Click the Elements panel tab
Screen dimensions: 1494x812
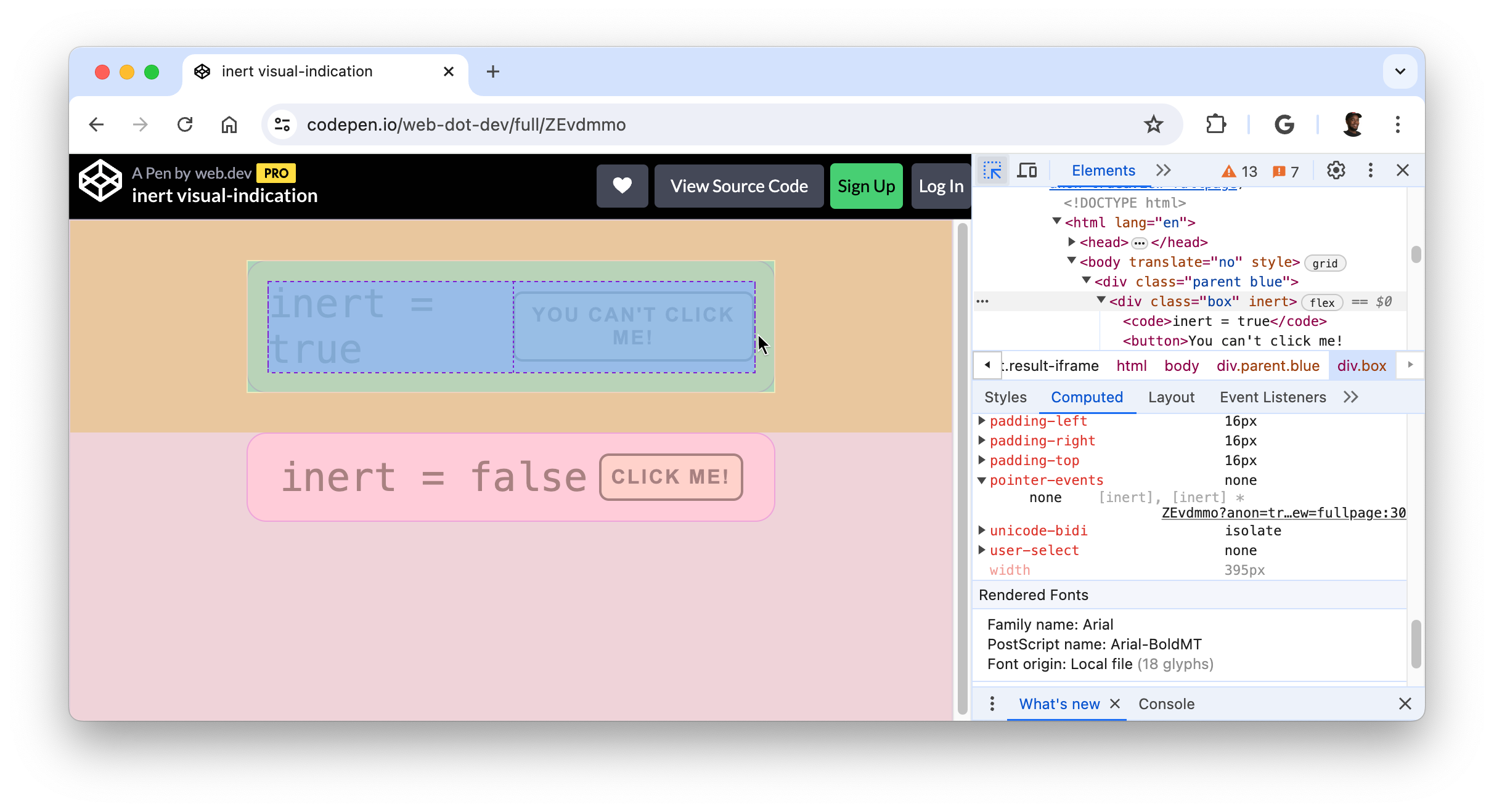click(x=1102, y=170)
